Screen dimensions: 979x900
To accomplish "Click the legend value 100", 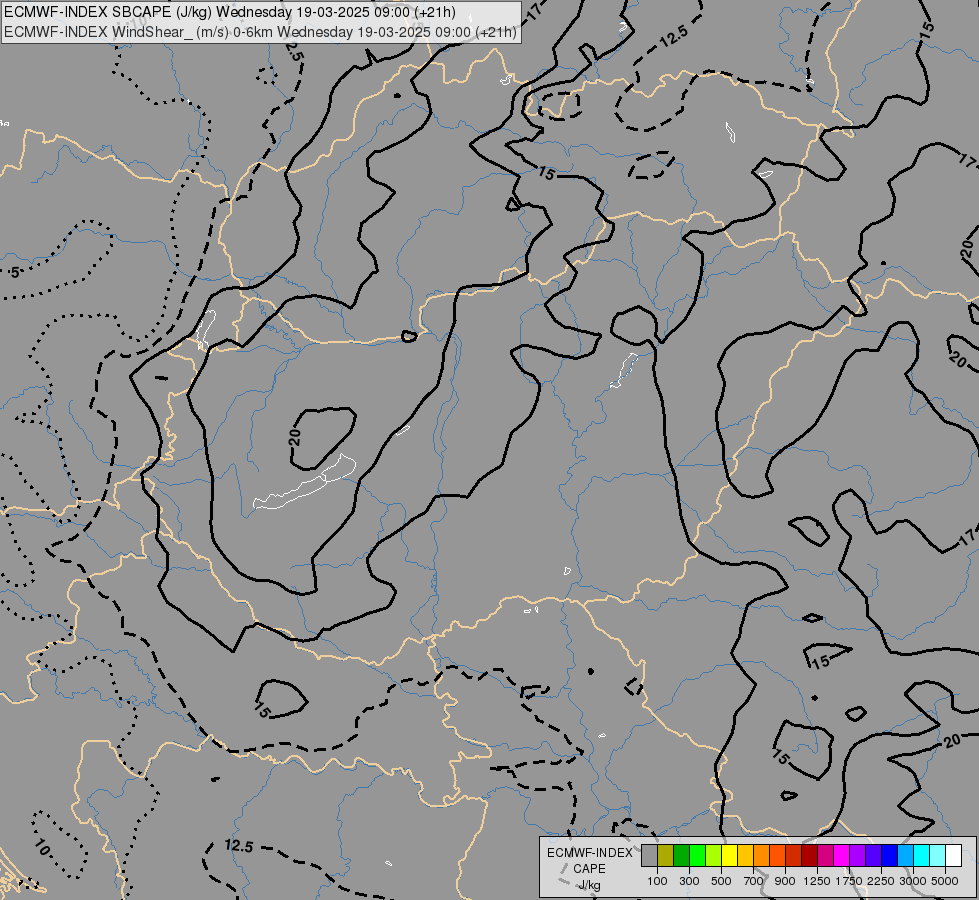I will tap(657, 881).
